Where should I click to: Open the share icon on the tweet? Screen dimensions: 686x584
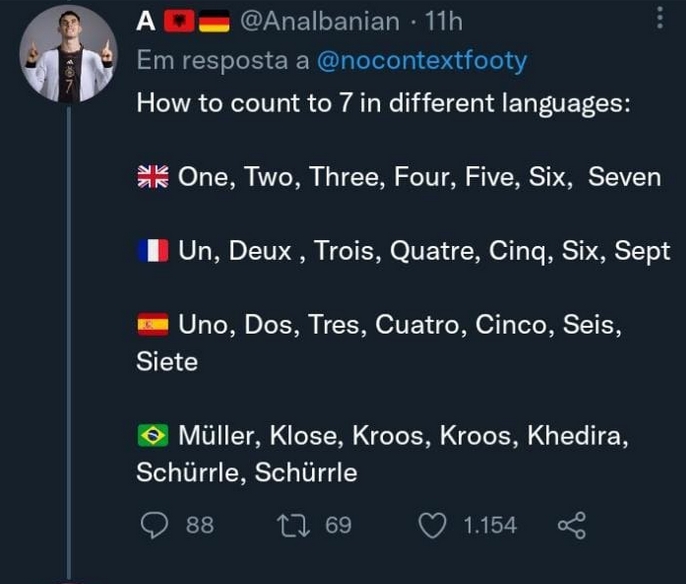(x=570, y=524)
